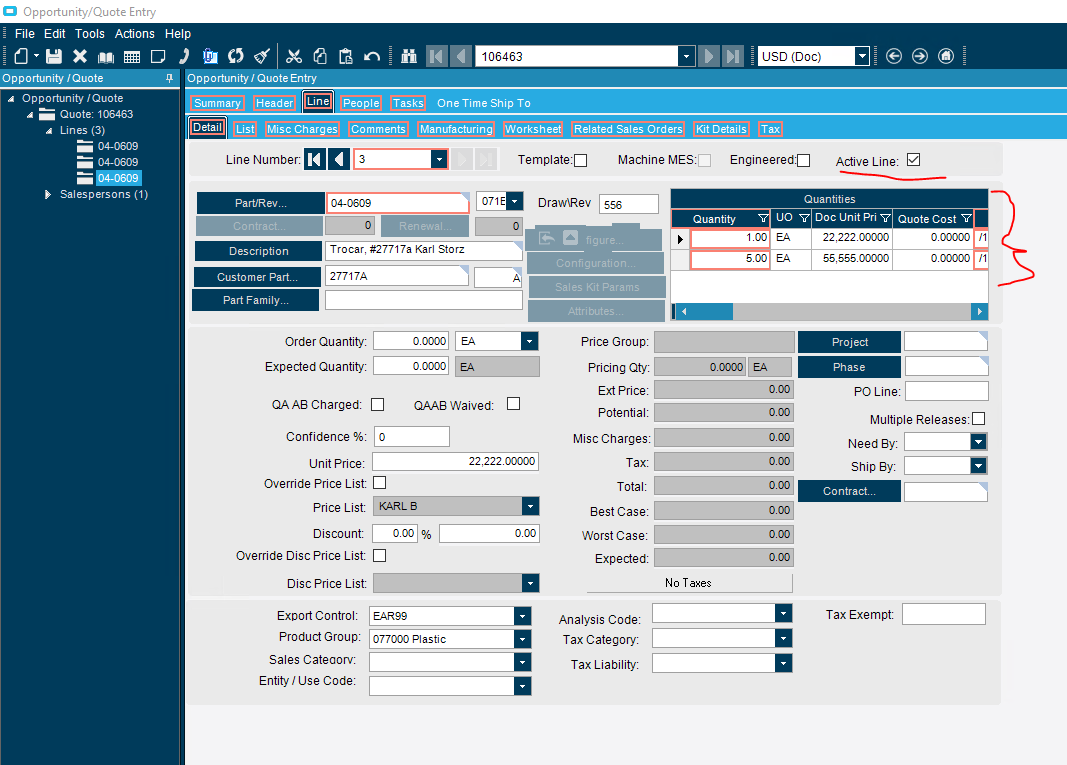Go to the next quote record in the toolbar
Image resolution: width=1067 pixels, height=765 pixels.
pos(708,56)
